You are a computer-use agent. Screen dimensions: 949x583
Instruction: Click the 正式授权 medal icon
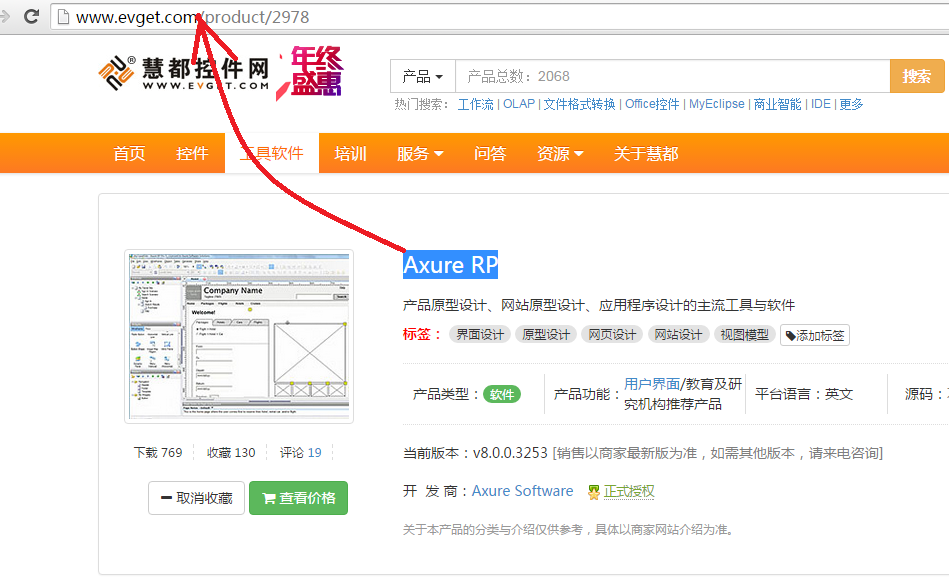(x=594, y=492)
